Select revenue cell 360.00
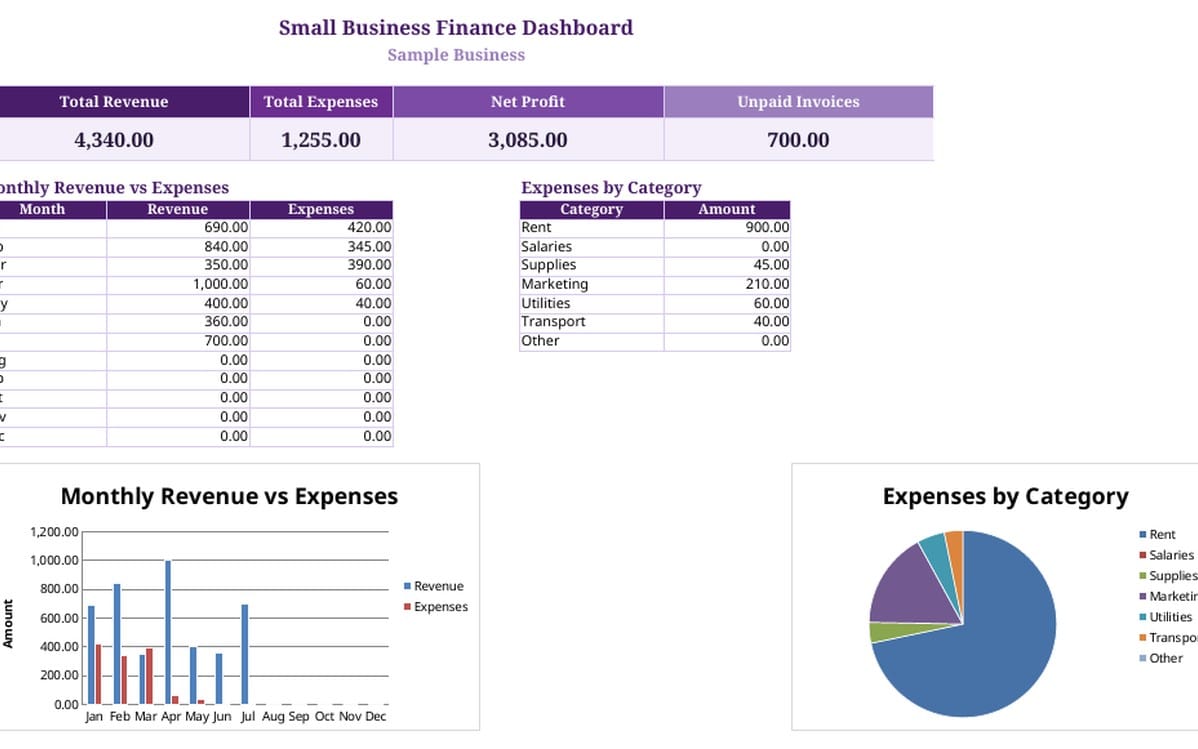This screenshot has height=749, width=1198. 178,322
